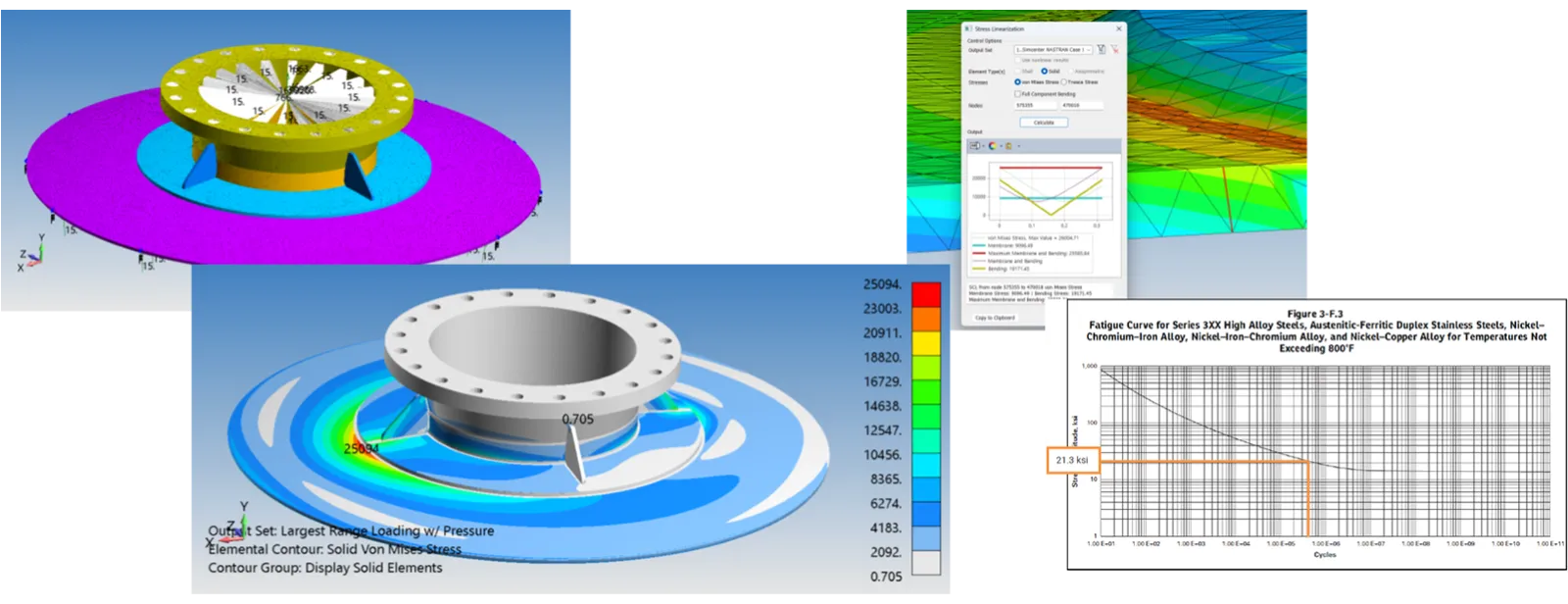The height and width of the screenshot is (604, 1568).
Task: Click the legend value 25094.
Action: [882, 284]
